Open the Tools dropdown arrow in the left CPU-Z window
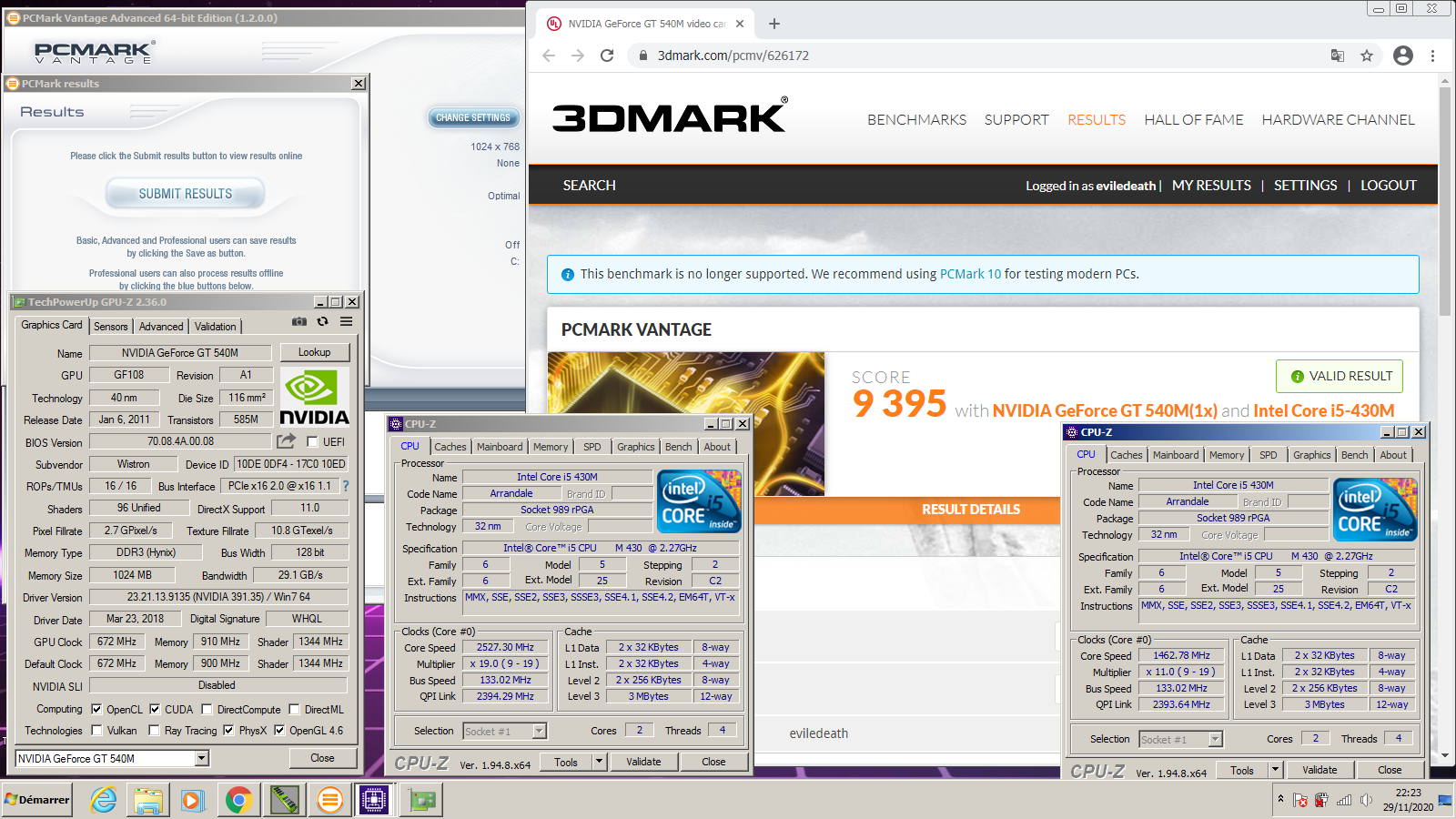The height and width of the screenshot is (819, 1456). tap(600, 762)
